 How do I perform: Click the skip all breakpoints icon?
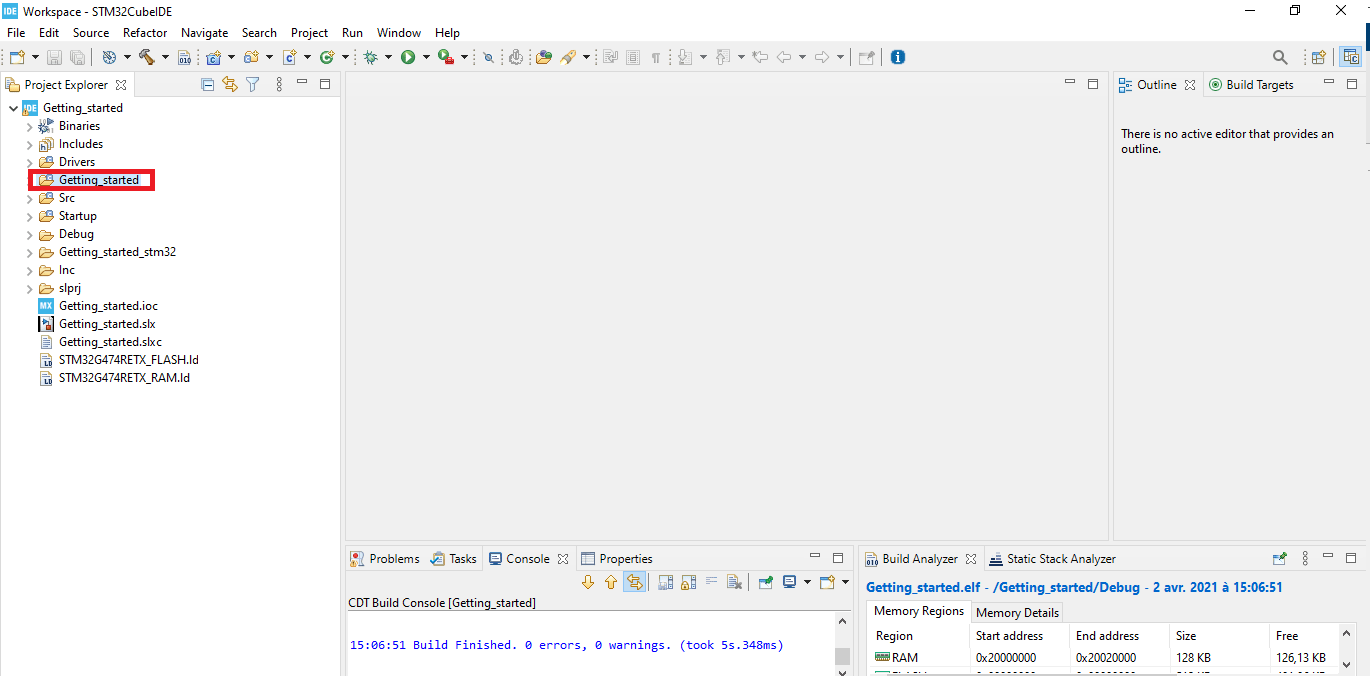488,57
